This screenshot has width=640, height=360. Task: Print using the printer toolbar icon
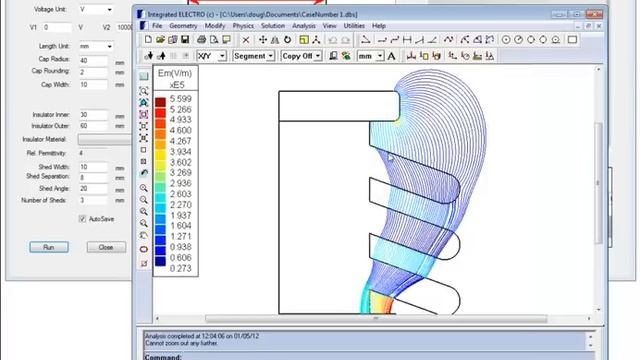[201, 40]
